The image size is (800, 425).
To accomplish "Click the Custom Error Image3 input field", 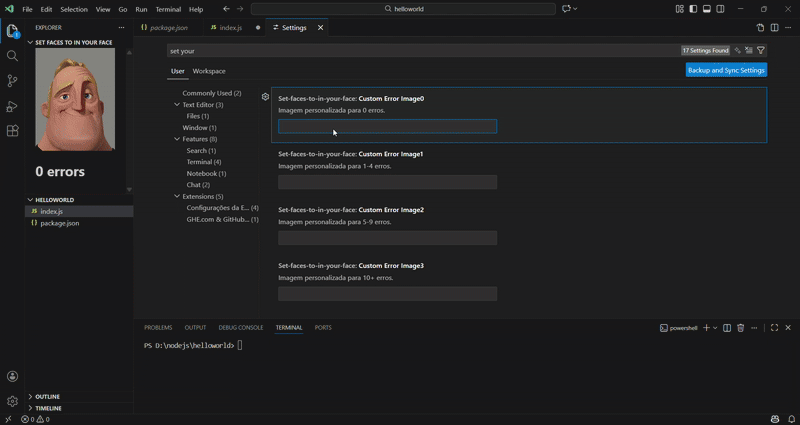I will coord(387,294).
